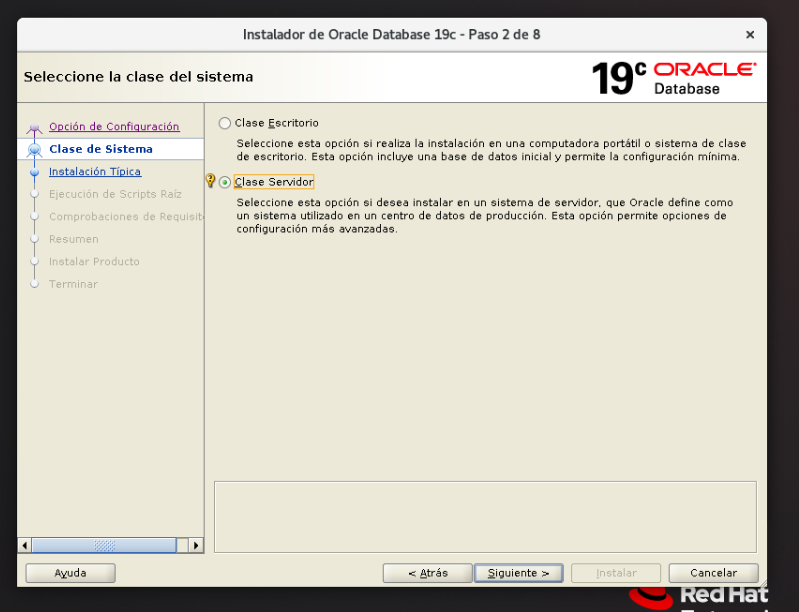Close the Oracle installer window
This screenshot has height=612, width=799.
(750, 35)
